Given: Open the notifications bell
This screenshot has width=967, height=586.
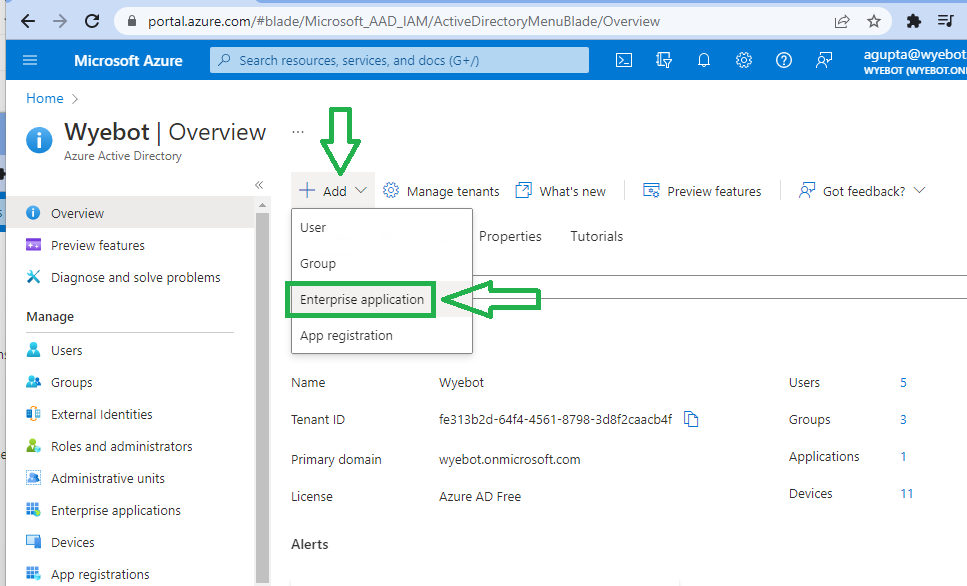Looking at the screenshot, I should pyautogui.click(x=704, y=60).
